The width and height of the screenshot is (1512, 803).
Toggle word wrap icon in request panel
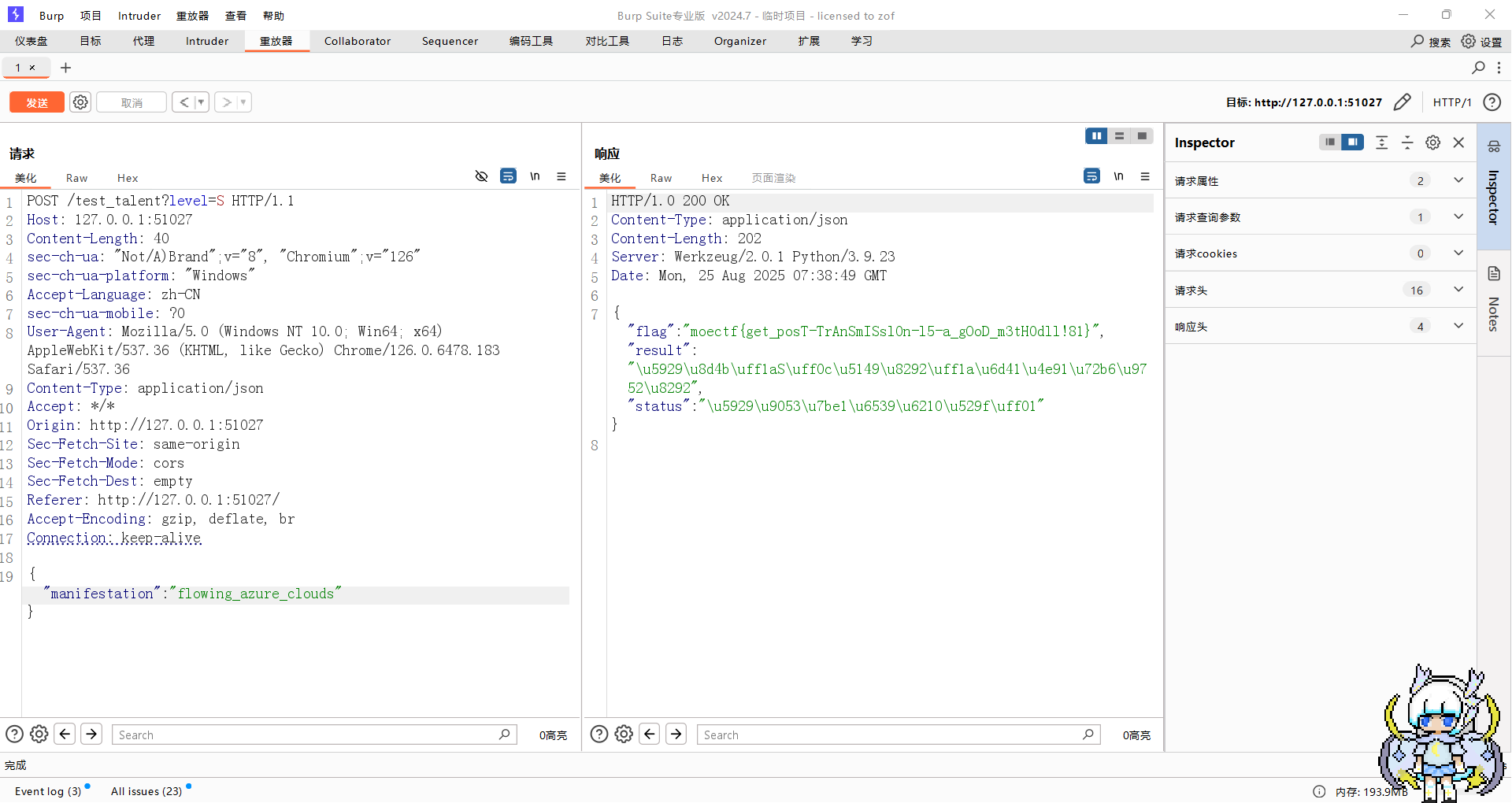(508, 176)
